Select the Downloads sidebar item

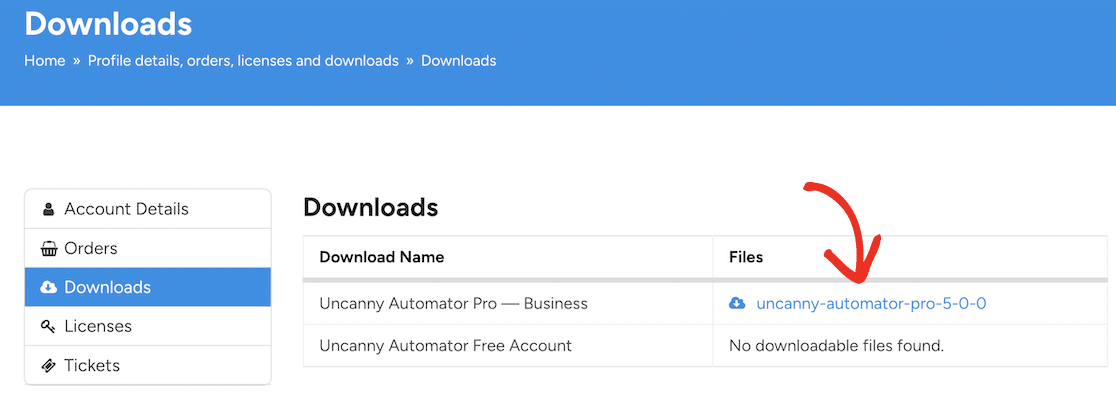click(107, 287)
